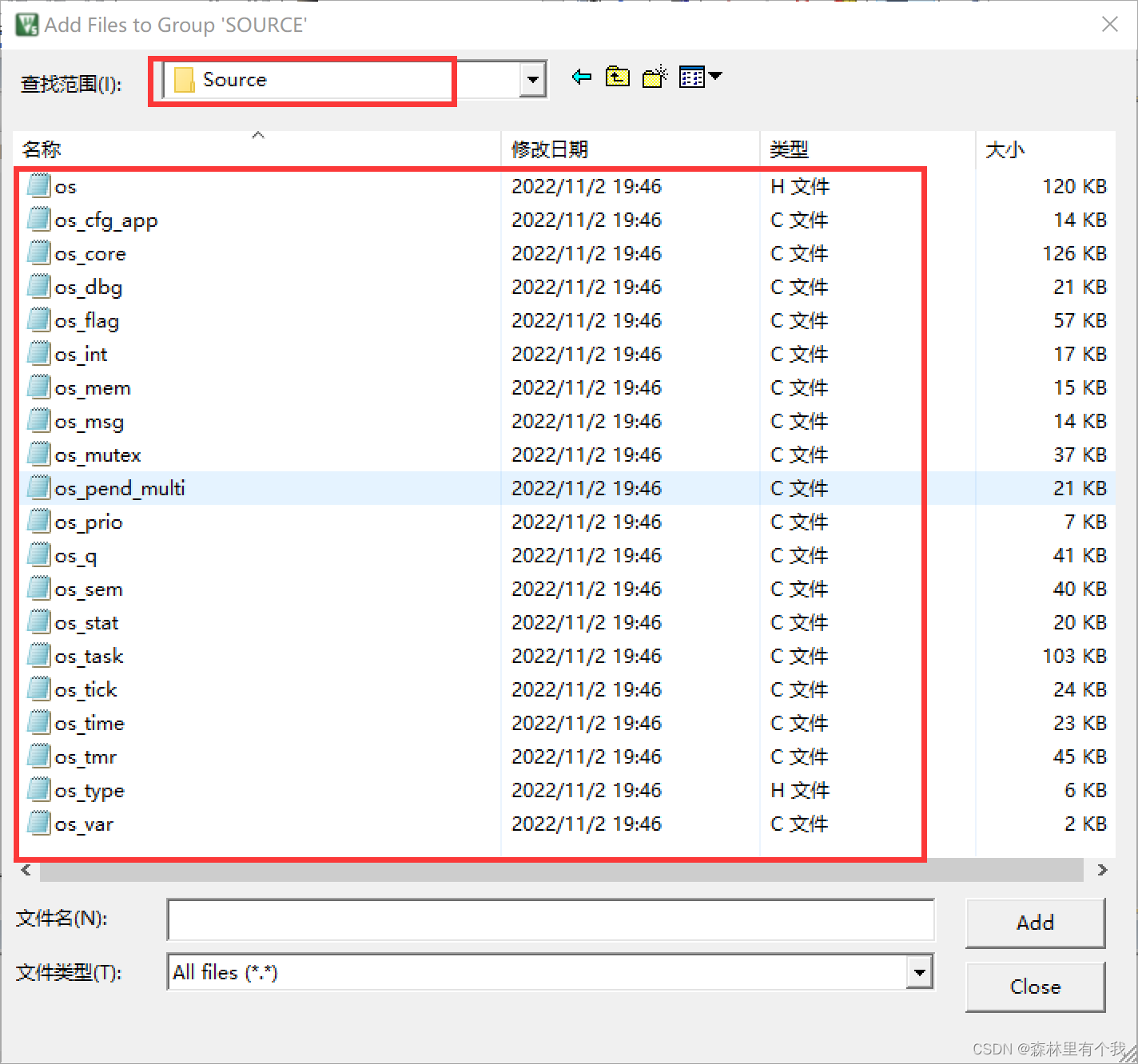Sort by the size column header
Screen dimensions: 1138x1064
point(1045,149)
